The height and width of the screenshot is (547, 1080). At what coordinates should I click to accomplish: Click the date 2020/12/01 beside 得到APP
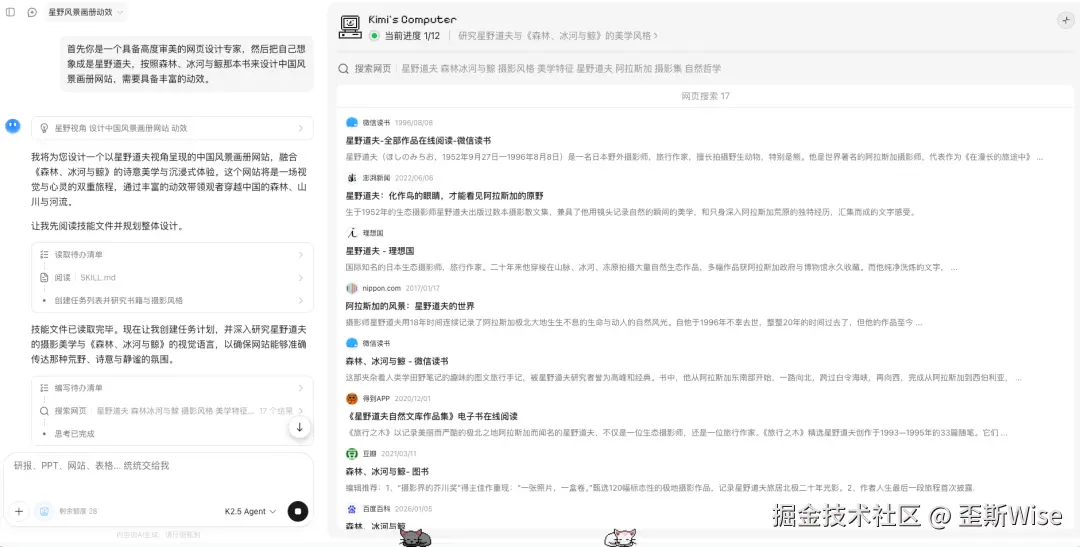413,398
